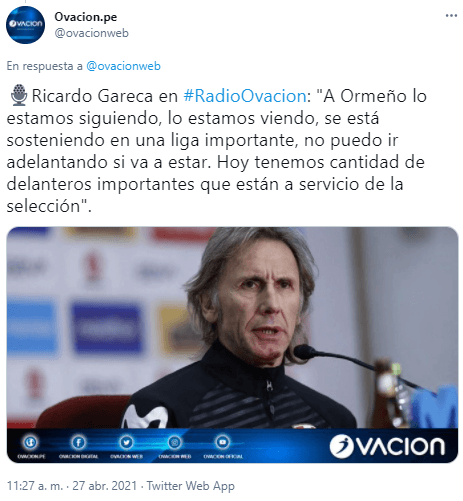Click the globe website icon in the banner
Image resolution: width=463 pixels, height=501 pixels.
[31, 442]
